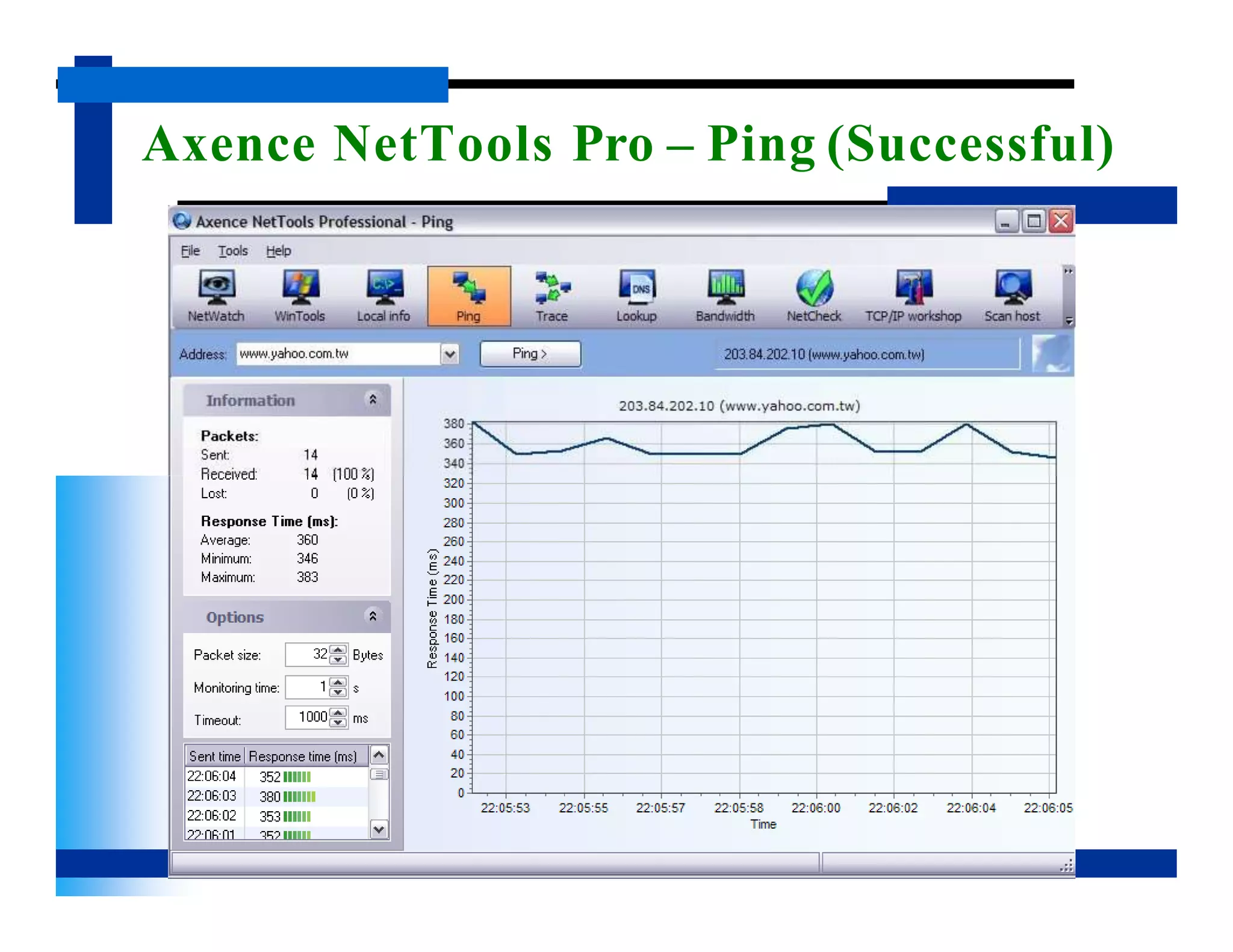Click the Maximum response time value 383
This screenshot has height=952, width=1233.
308,577
